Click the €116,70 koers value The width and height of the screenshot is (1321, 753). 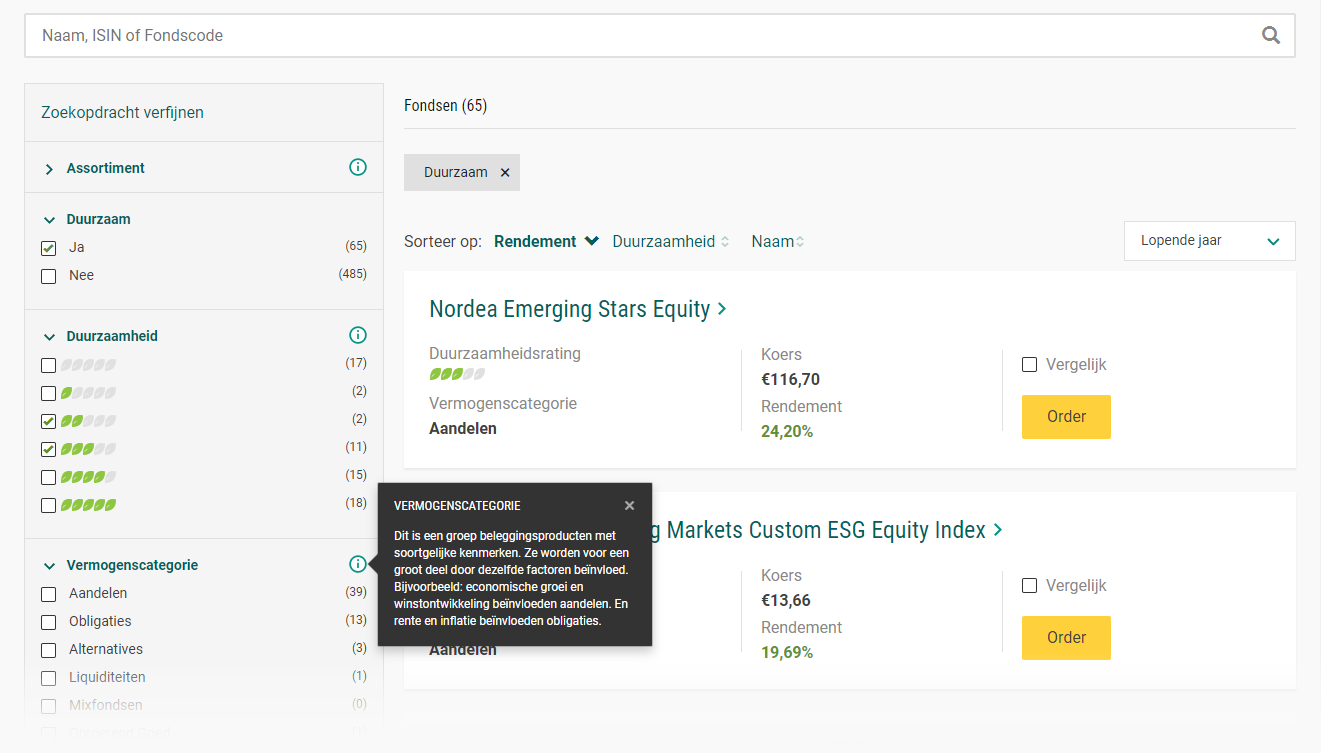pyautogui.click(x=790, y=379)
